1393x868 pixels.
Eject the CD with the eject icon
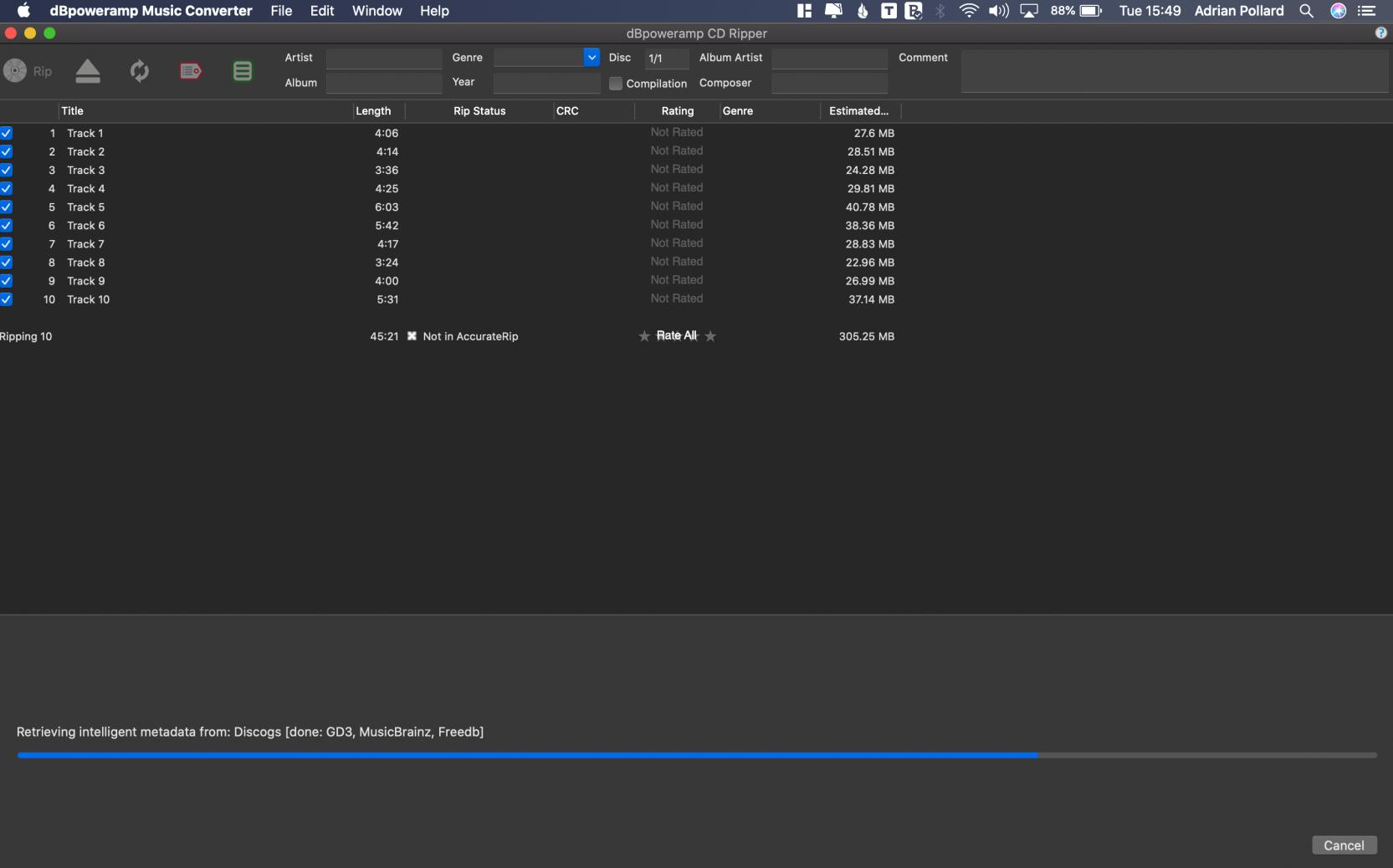coord(88,72)
